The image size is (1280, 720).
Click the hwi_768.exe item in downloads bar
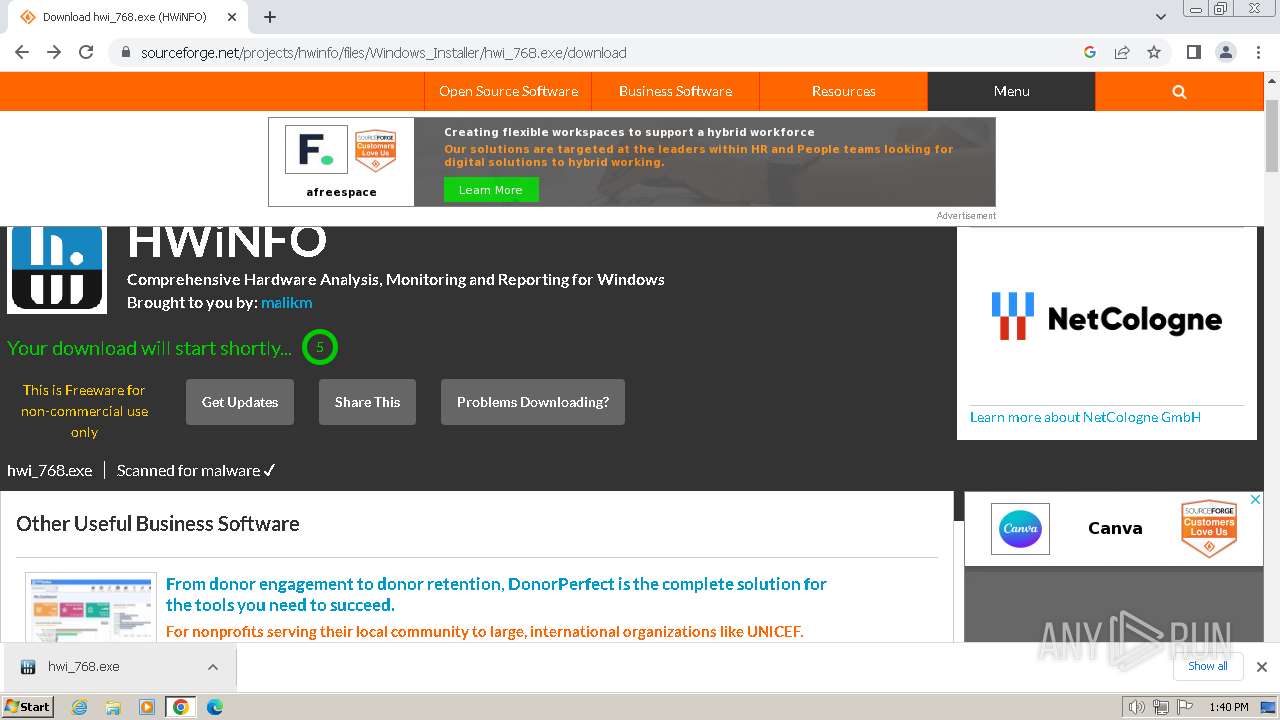point(84,666)
